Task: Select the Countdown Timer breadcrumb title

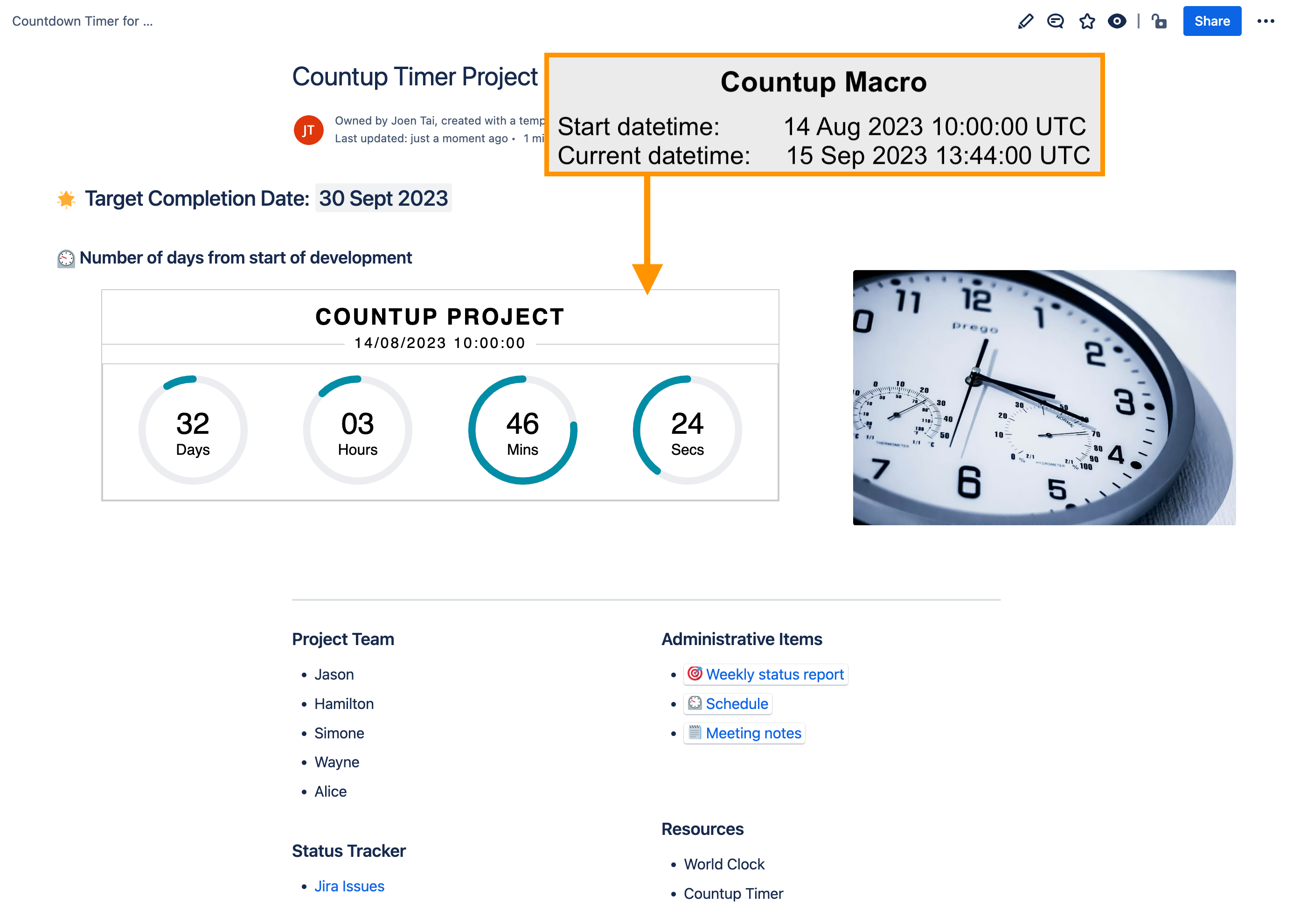Action: (83, 21)
